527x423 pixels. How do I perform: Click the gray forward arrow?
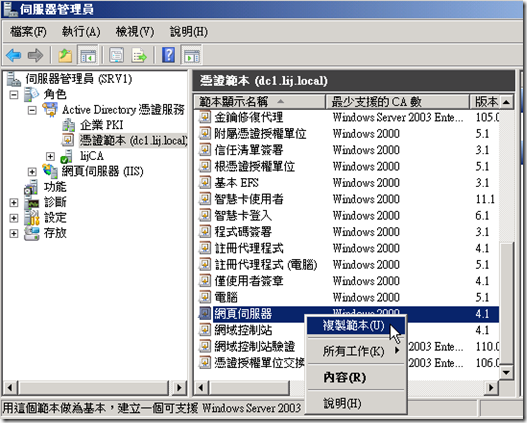tap(35, 55)
